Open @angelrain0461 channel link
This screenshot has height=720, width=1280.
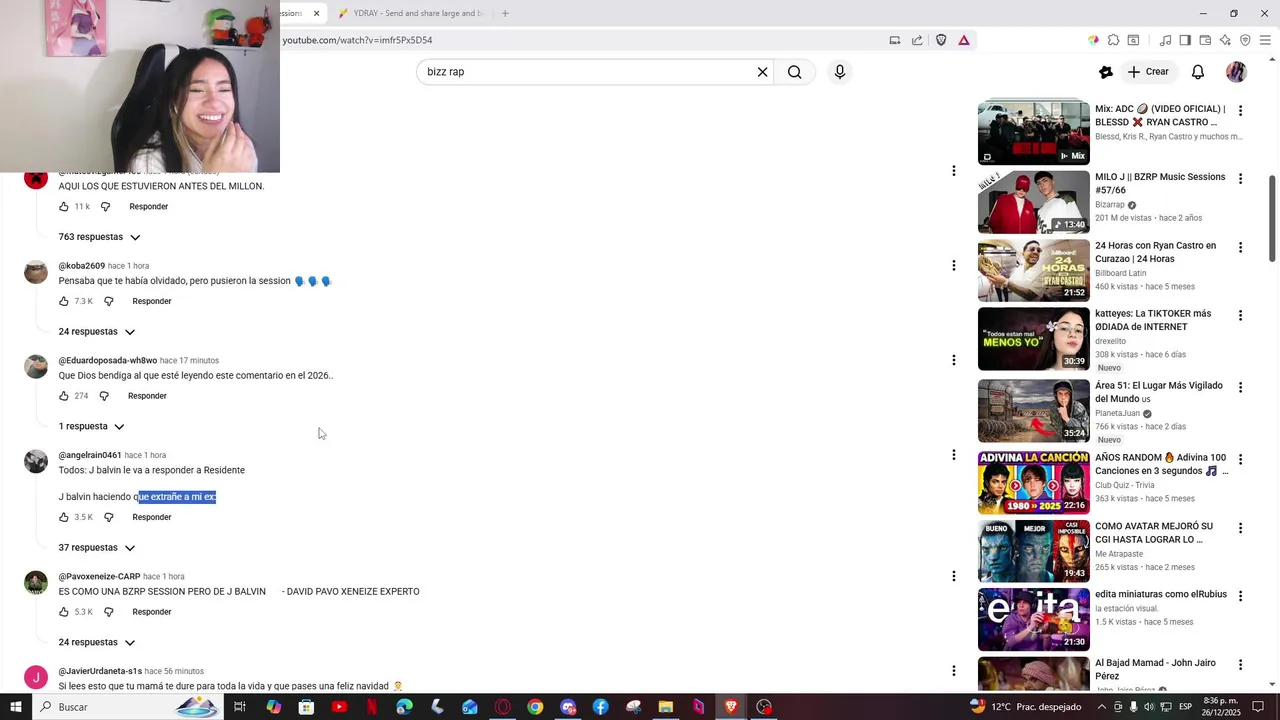90,455
